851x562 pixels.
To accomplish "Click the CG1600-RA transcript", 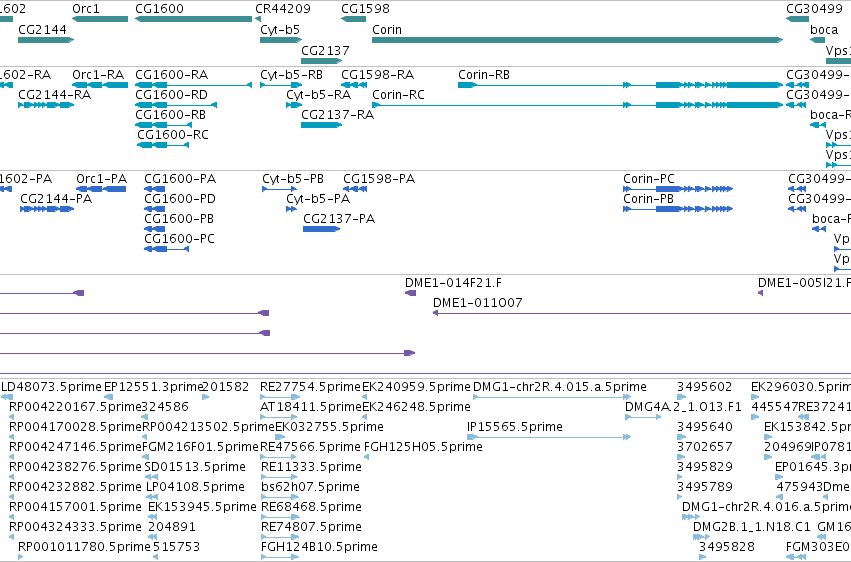I will [194, 85].
